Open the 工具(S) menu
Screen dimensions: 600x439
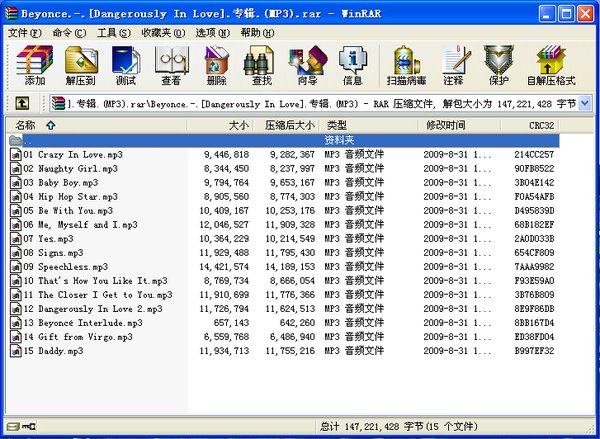coord(114,33)
